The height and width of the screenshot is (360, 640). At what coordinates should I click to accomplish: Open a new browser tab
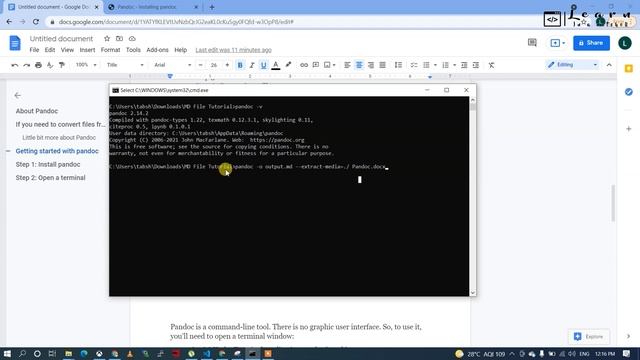pyautogui.click(x=212, y=7)
